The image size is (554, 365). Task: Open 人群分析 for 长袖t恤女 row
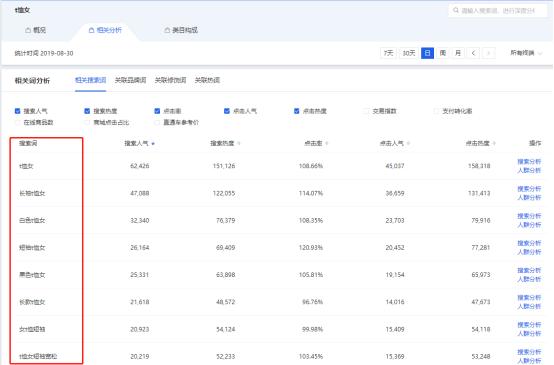529,198
